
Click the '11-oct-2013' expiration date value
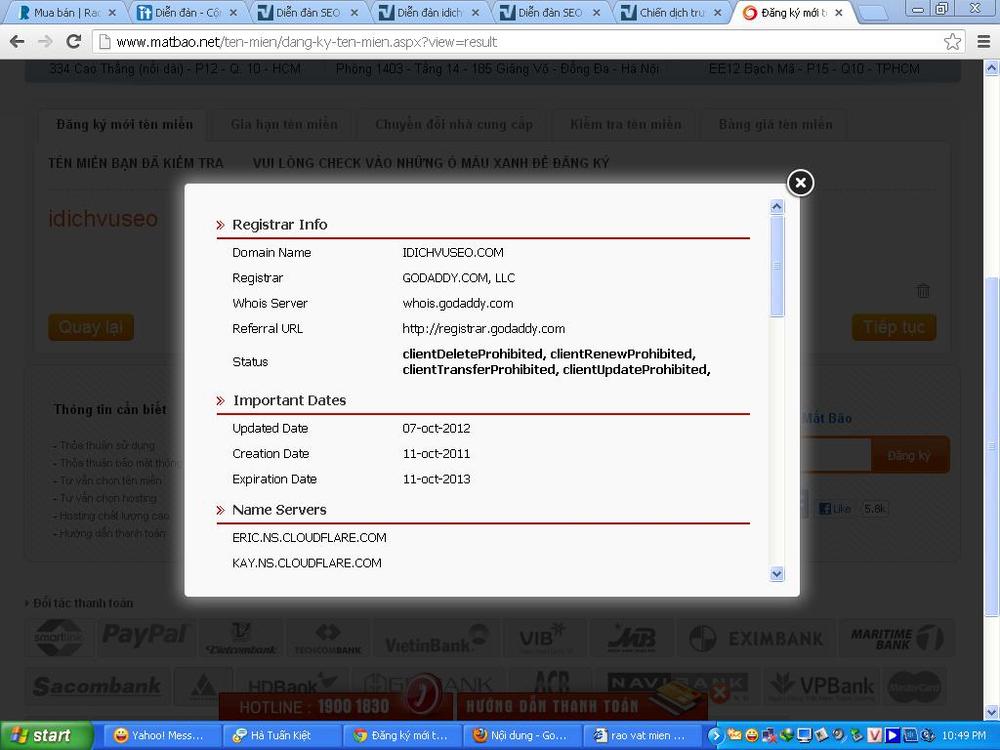(x=436, y=479)
